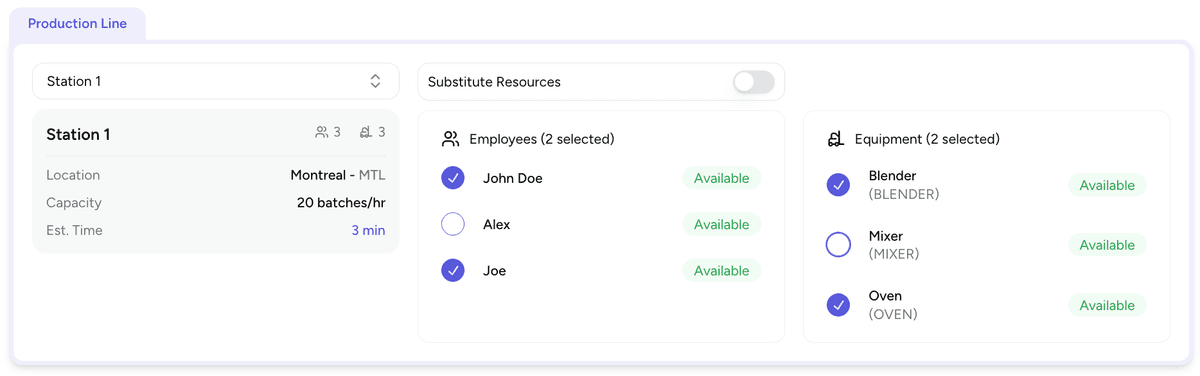This screenshot has height=376, width=1200.
Task: Open the Station 1 selector chevrons
Action: point(375,81)
